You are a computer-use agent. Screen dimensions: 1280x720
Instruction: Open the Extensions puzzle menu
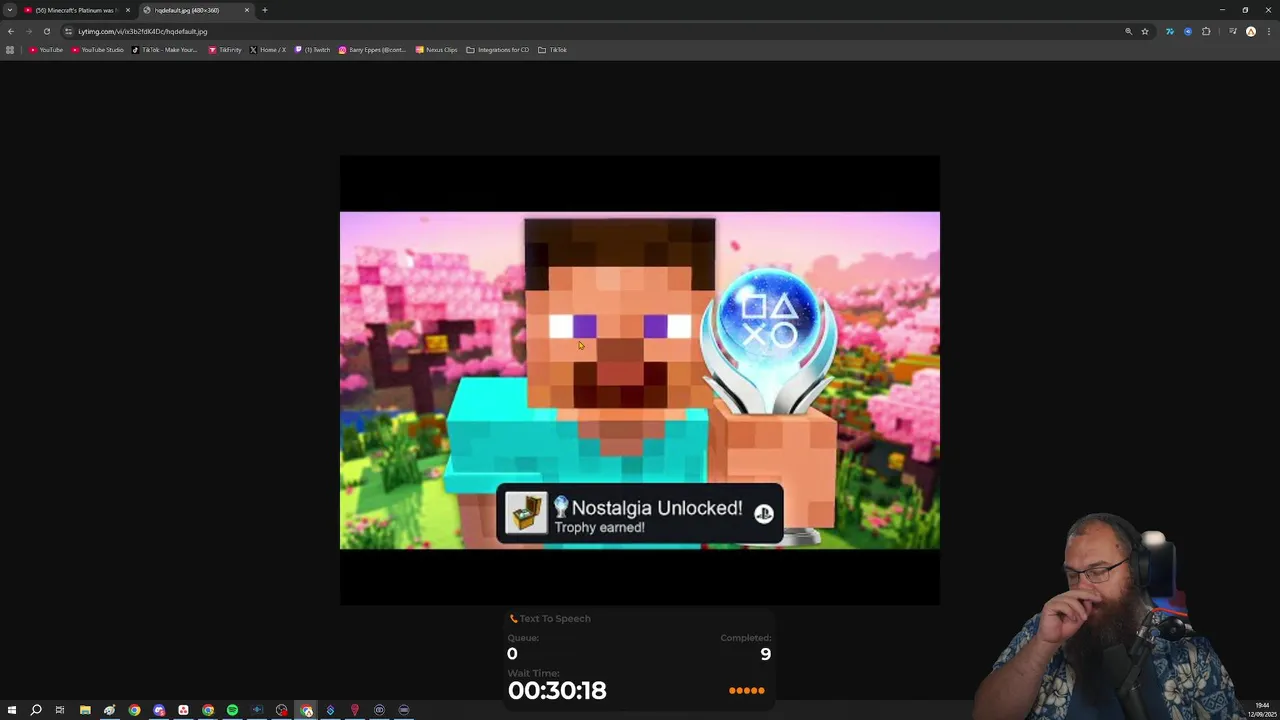tap(1206, 31)
